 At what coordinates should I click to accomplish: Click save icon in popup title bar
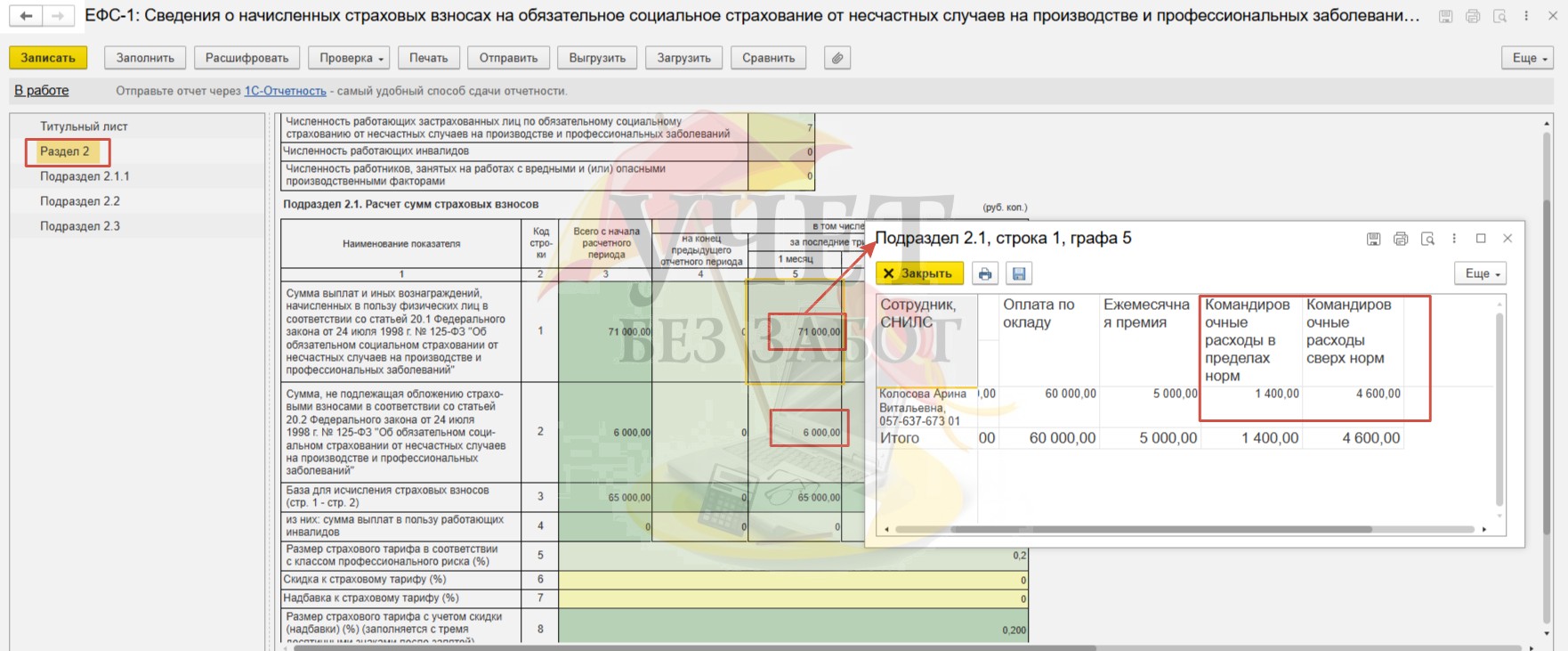(1373, 239)
